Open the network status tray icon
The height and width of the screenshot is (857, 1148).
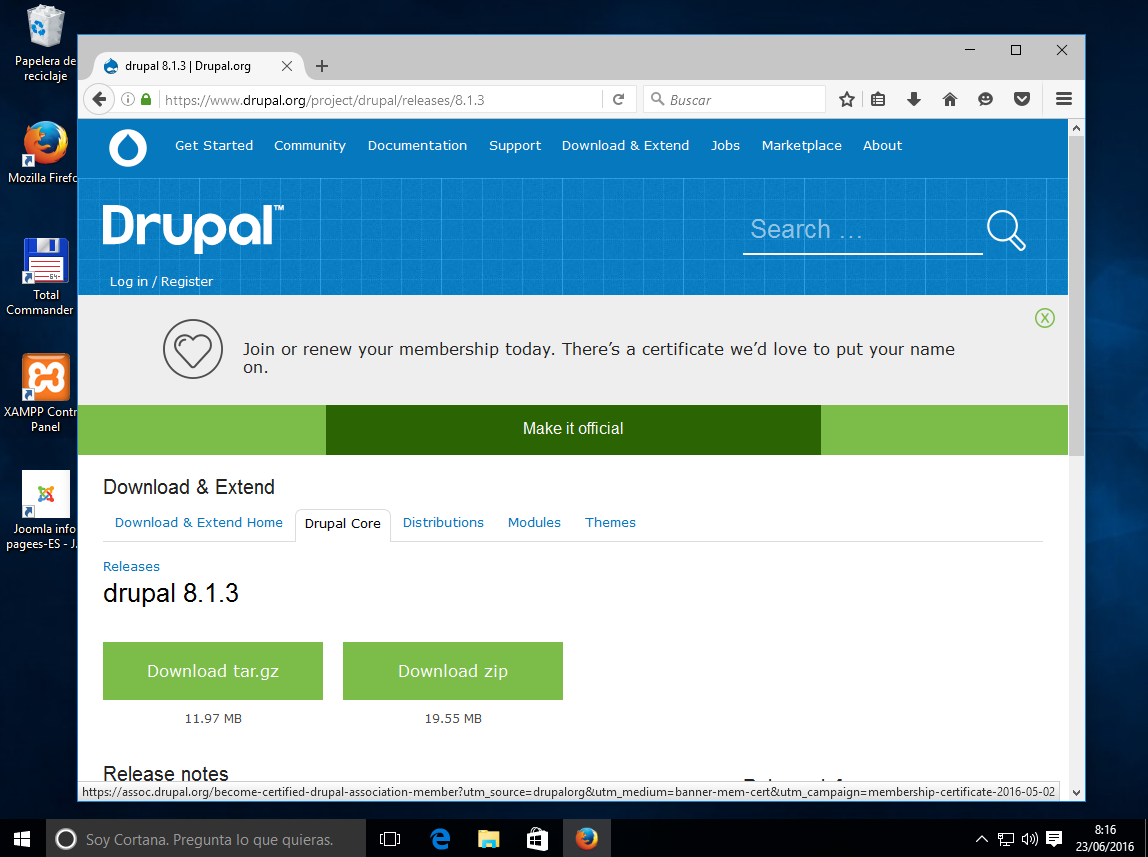[1006, 839]
